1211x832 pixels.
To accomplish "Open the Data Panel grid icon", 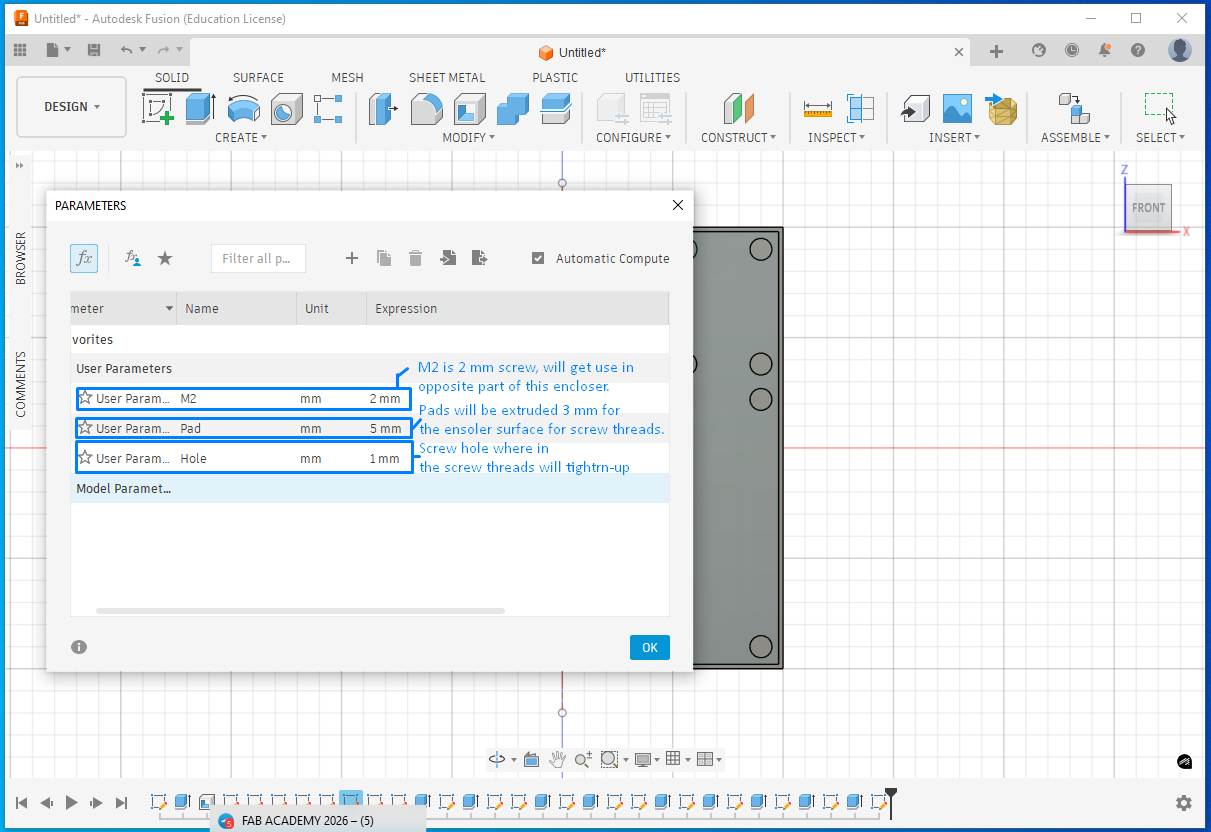I will (20, 50).
